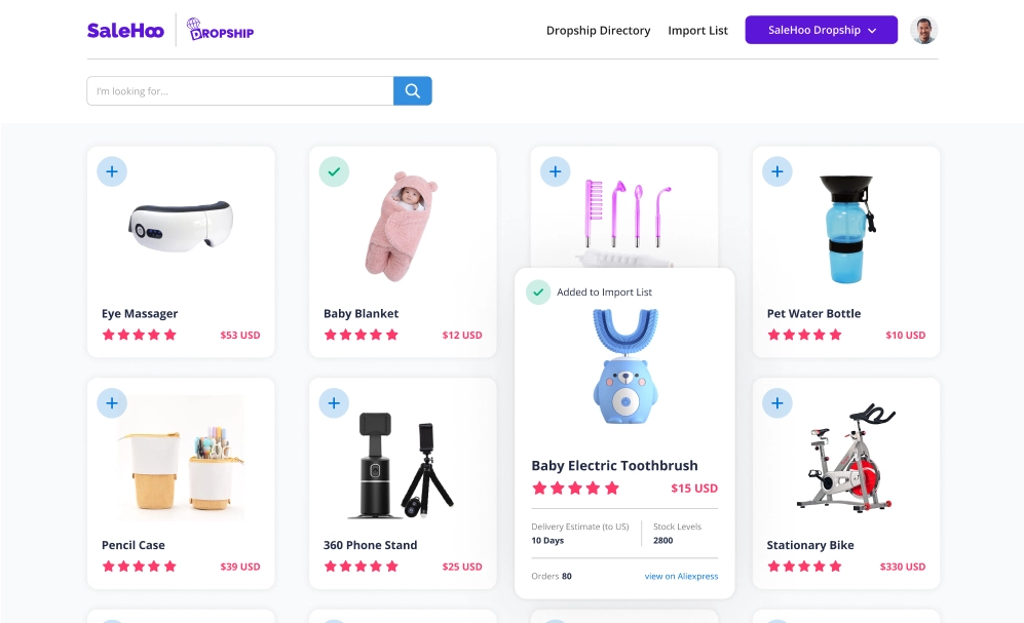Toggle Baby Blanket green checkmark off
The image size is (1024, 623).
pyautogui.click(x=334, y=172)
